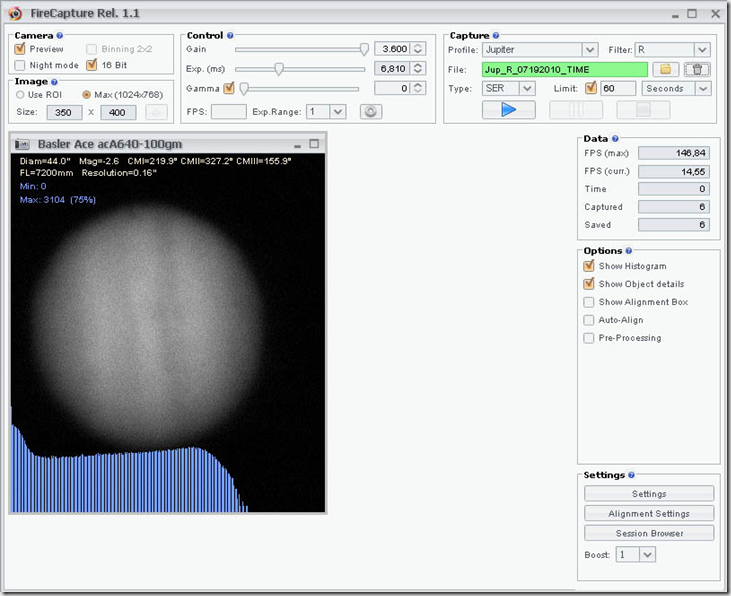Toggle the capture Limit checkbox
731x596 pixels.
click(591, 88)
